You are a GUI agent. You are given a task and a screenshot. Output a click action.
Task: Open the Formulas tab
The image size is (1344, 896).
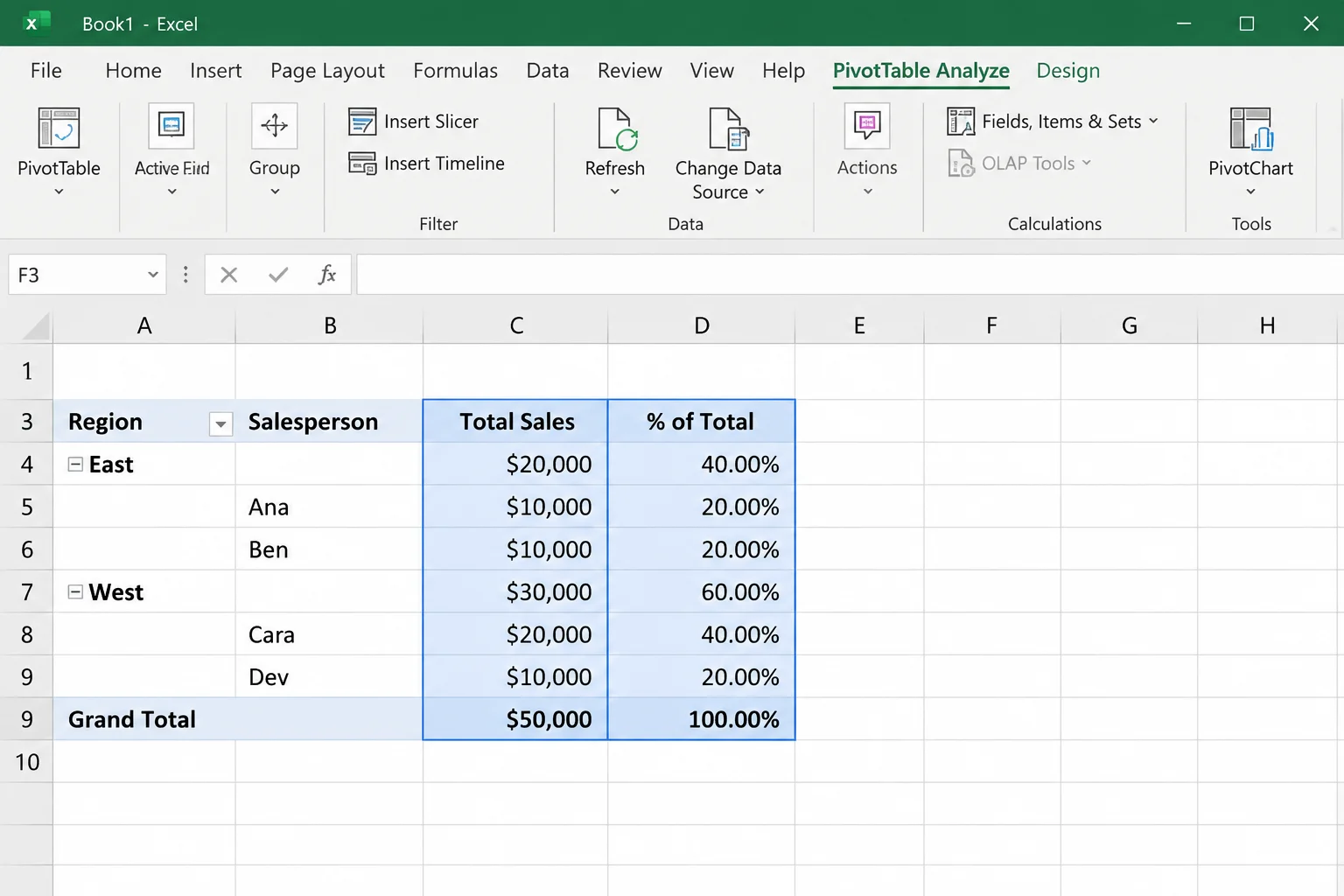click(x=455, y=71)
